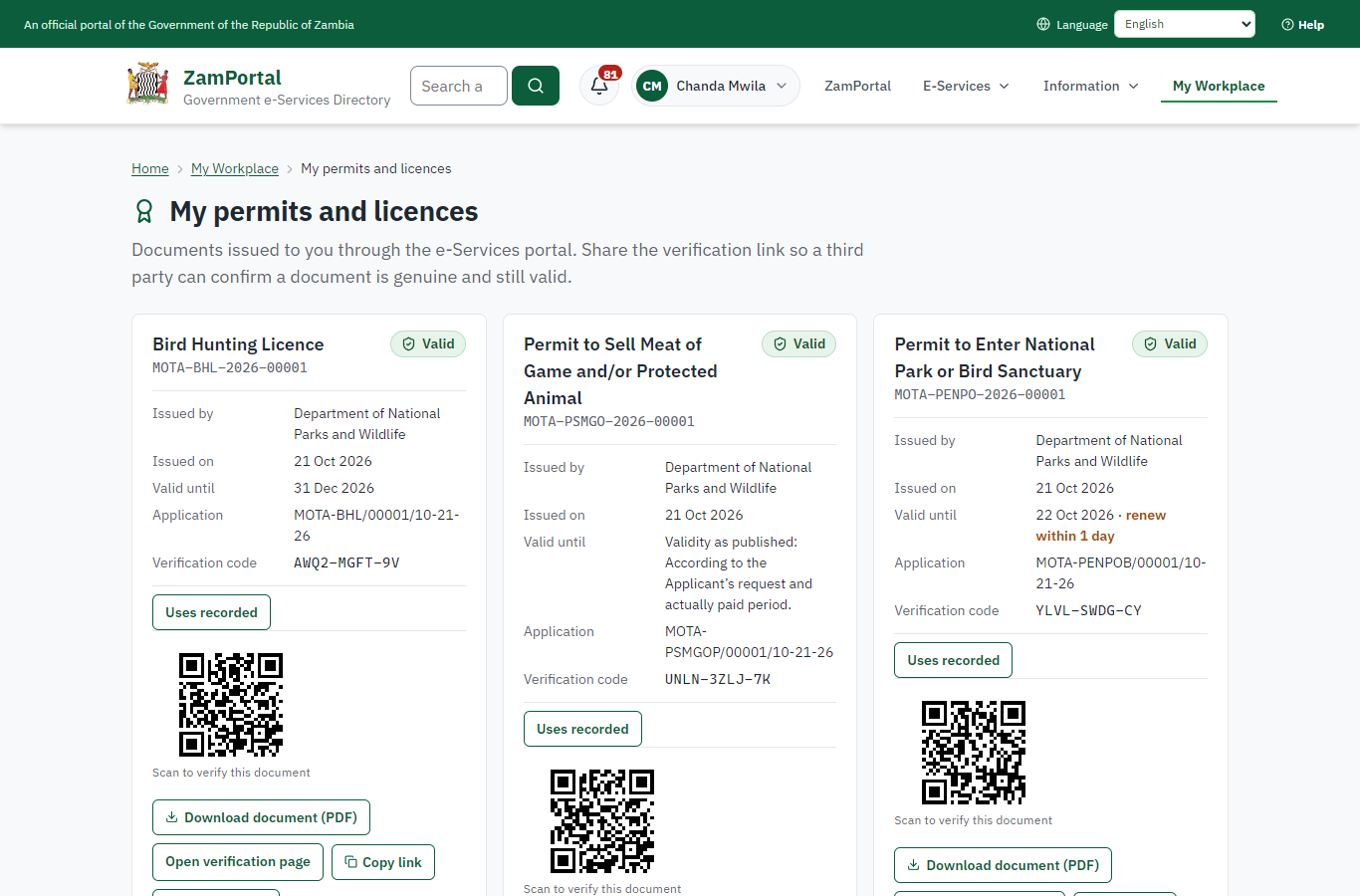
Task: Go to the My Workplace nav tab
Action: (1219, 86)
